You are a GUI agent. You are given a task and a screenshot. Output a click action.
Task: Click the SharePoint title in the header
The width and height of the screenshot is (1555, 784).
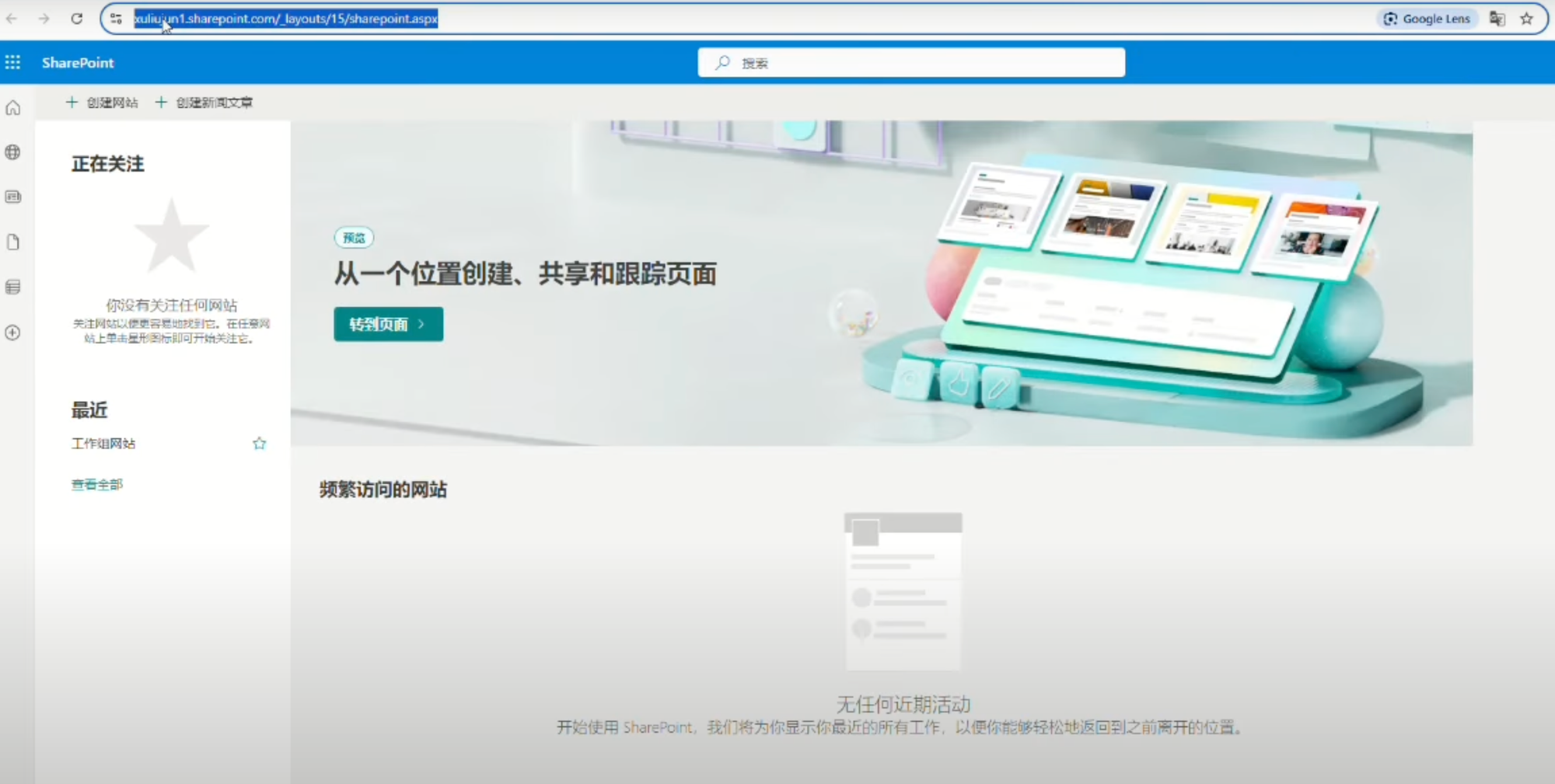[x=78, y=63]
